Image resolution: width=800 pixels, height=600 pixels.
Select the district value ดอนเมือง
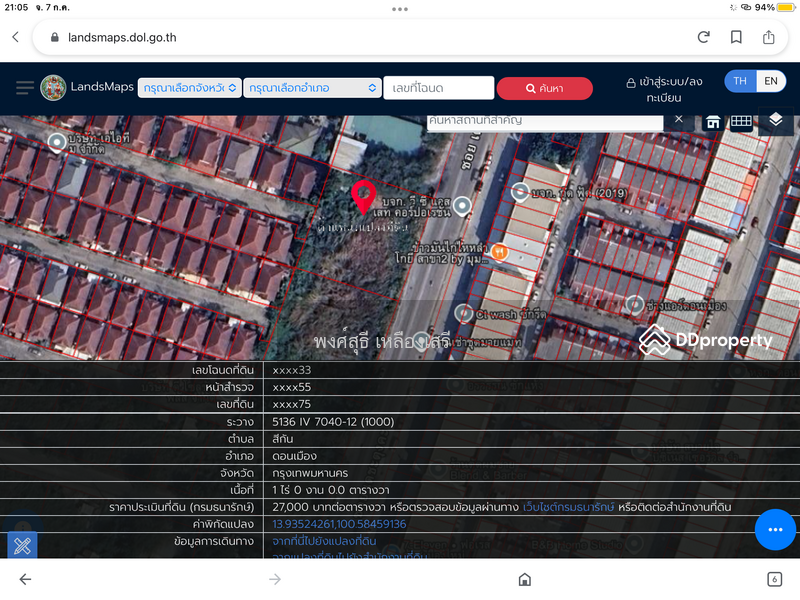(x=294, y=456)
